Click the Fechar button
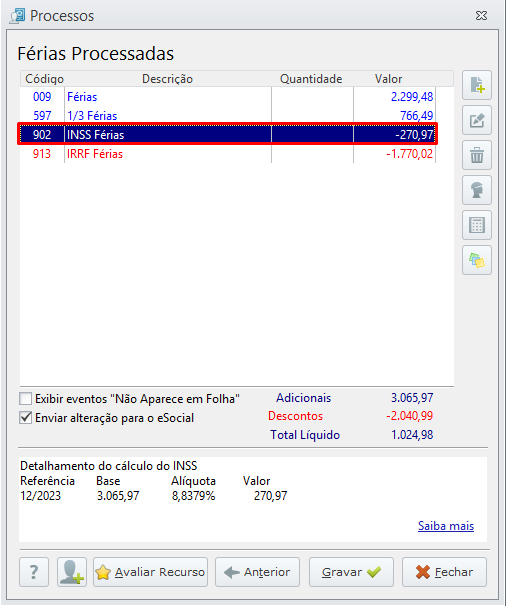The height and width of the screenshot is (606, 506). pos(445,572)
